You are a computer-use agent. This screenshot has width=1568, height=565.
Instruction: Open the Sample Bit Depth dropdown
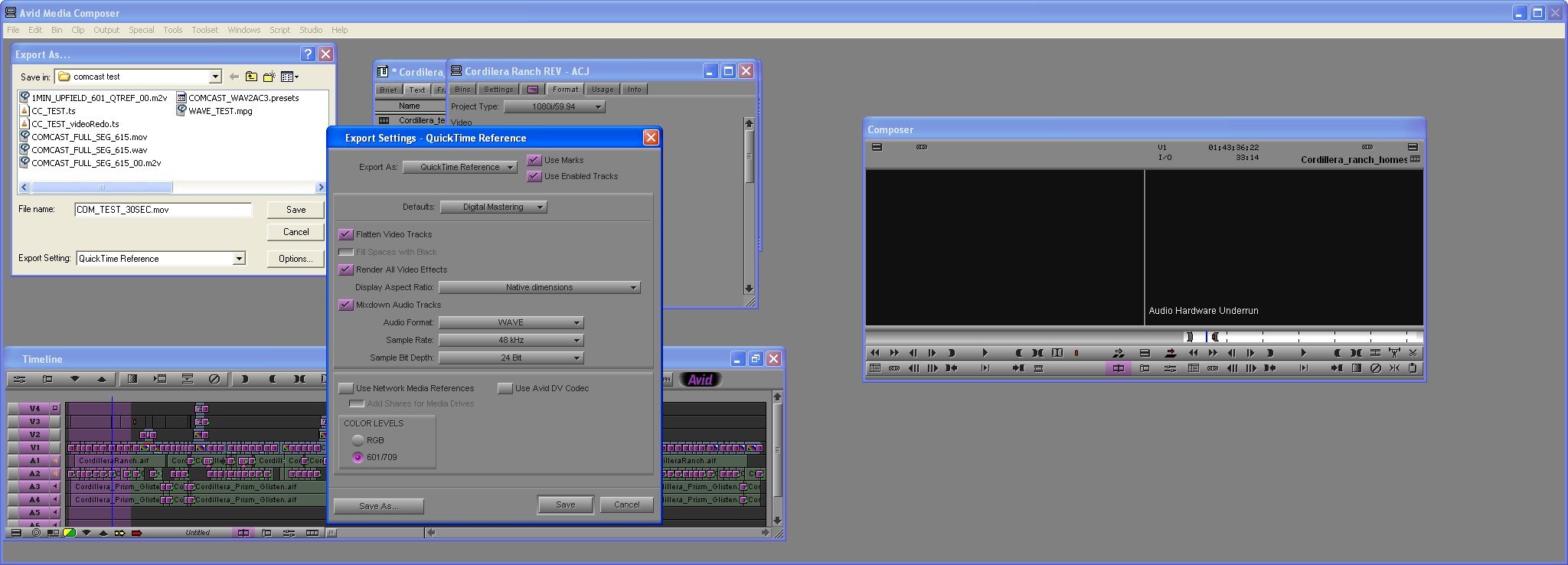pyautogui.click(x=511, y=358)
